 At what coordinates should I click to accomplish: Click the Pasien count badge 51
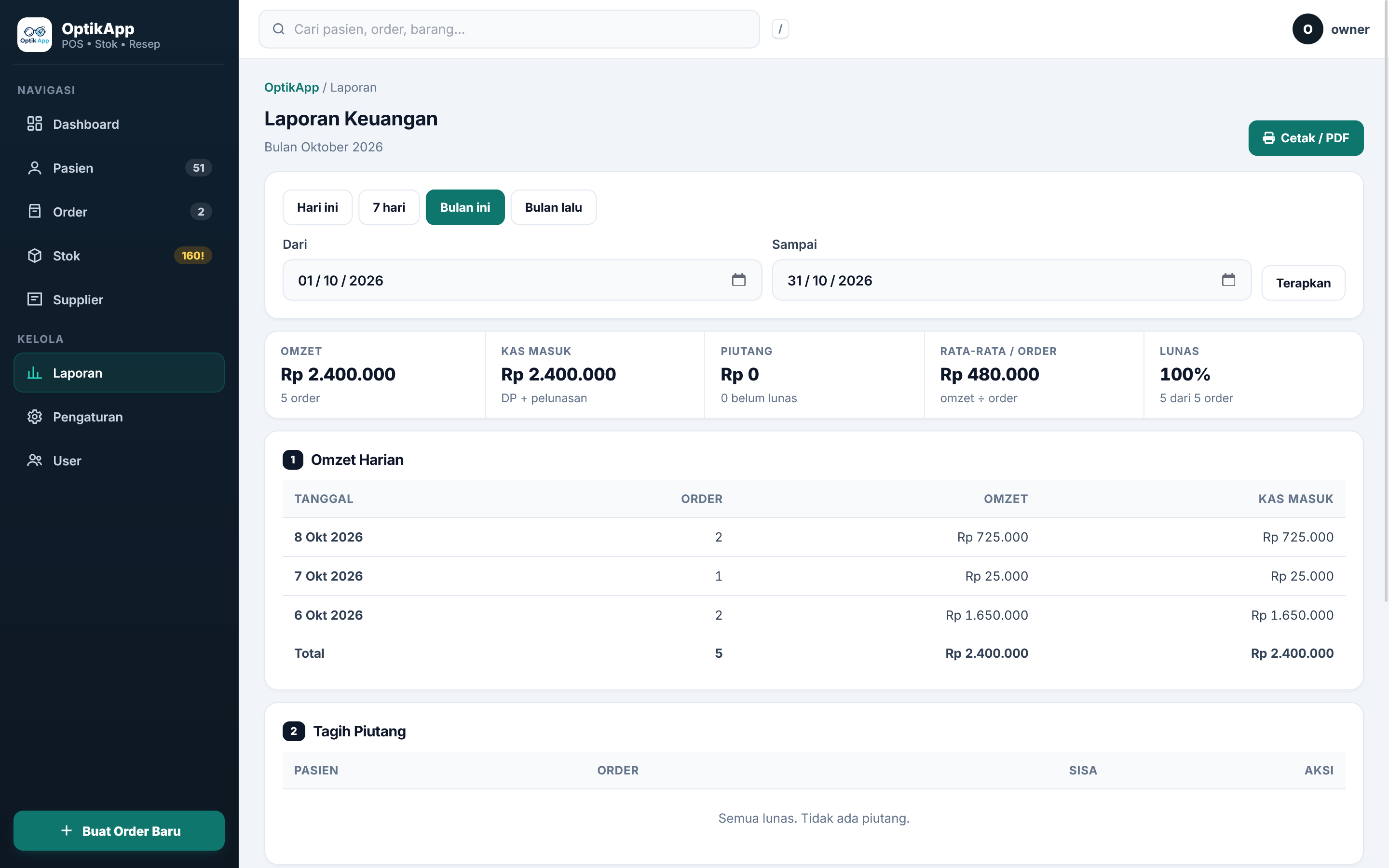(199, 168)
